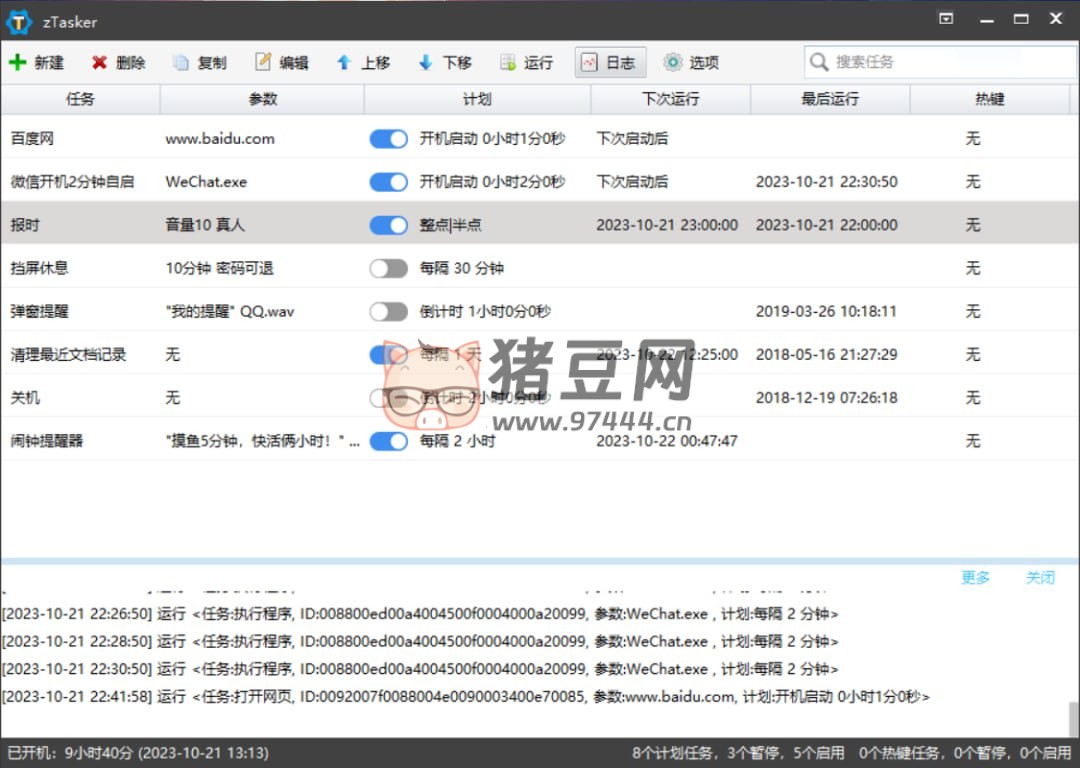Maximize the zTasker window
Viewport: 1080px width, 768px height.
click(1021, 19)
